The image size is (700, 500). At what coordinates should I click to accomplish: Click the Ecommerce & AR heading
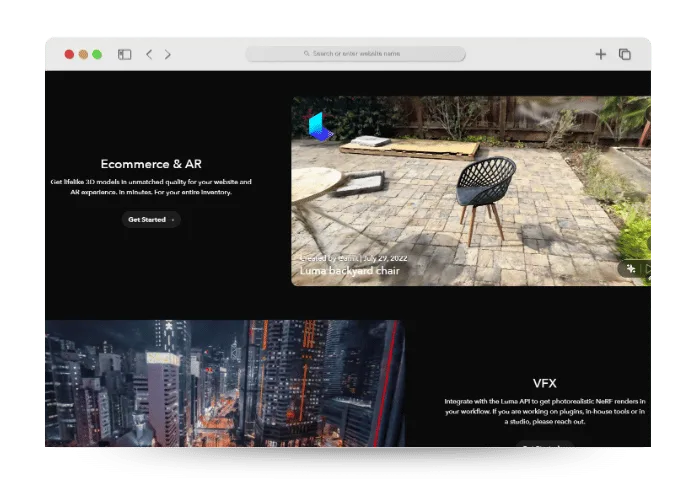pyautogui.click(x=151, y=164)
